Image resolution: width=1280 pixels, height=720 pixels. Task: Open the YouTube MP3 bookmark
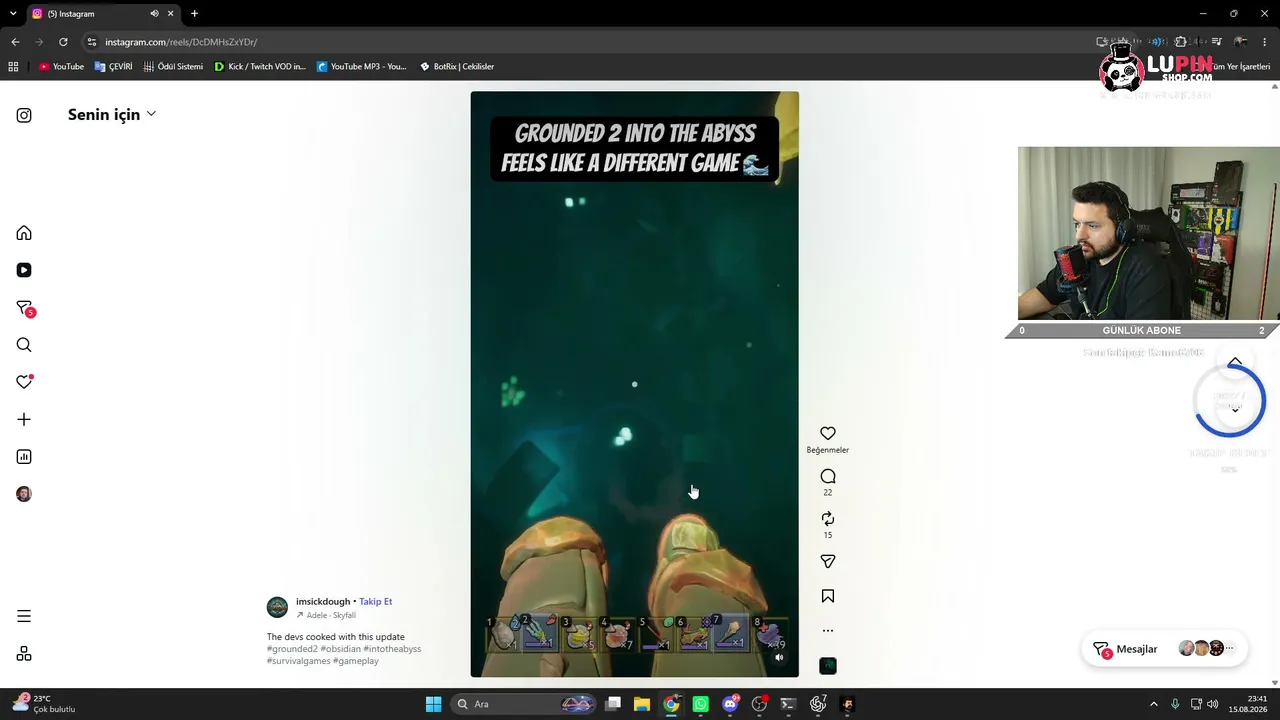[x=361, y=67]
